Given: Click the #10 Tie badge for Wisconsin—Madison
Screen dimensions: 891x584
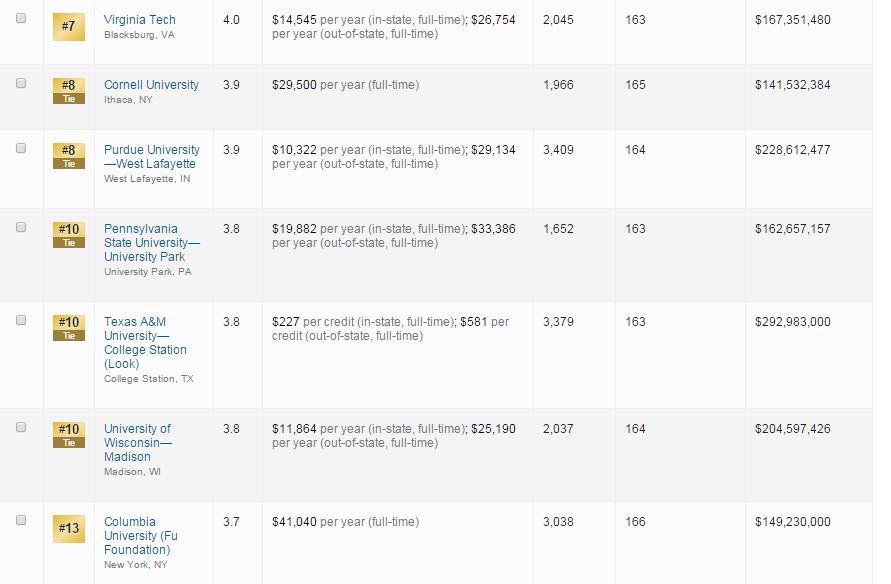Looking at the screenshot, I should point(69,435).
